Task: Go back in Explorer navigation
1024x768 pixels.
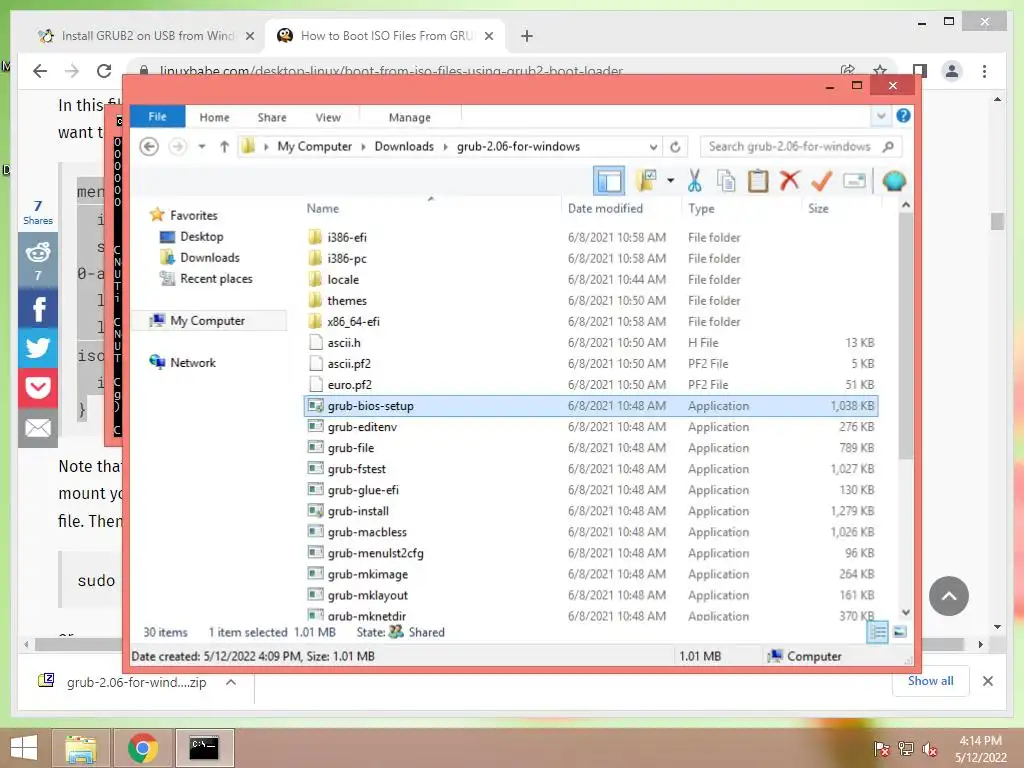Action: pyautogui.click(x=149, y=146)
